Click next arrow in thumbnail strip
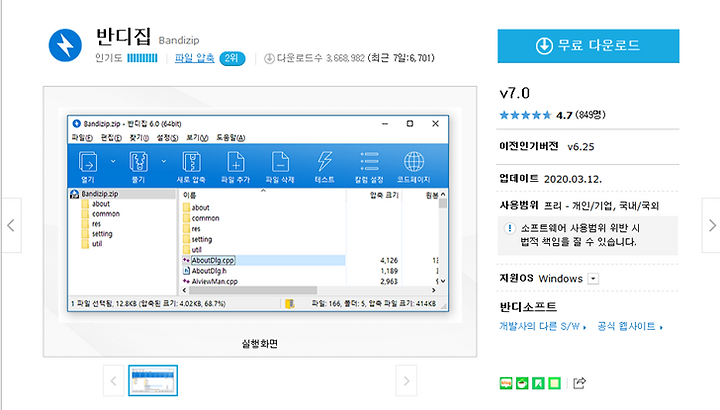Screen dimensions: 720x410 tap(406, 381)
